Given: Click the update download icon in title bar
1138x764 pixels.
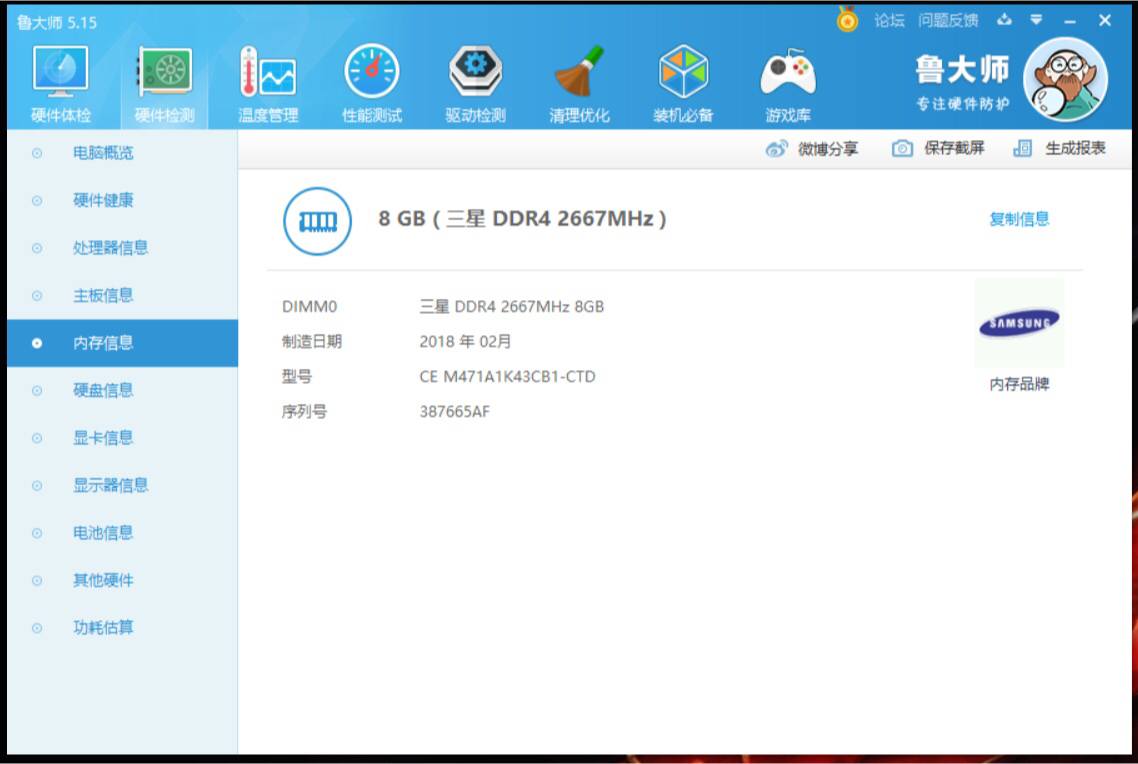Looking at the screenshot, I should point(1004,20).
